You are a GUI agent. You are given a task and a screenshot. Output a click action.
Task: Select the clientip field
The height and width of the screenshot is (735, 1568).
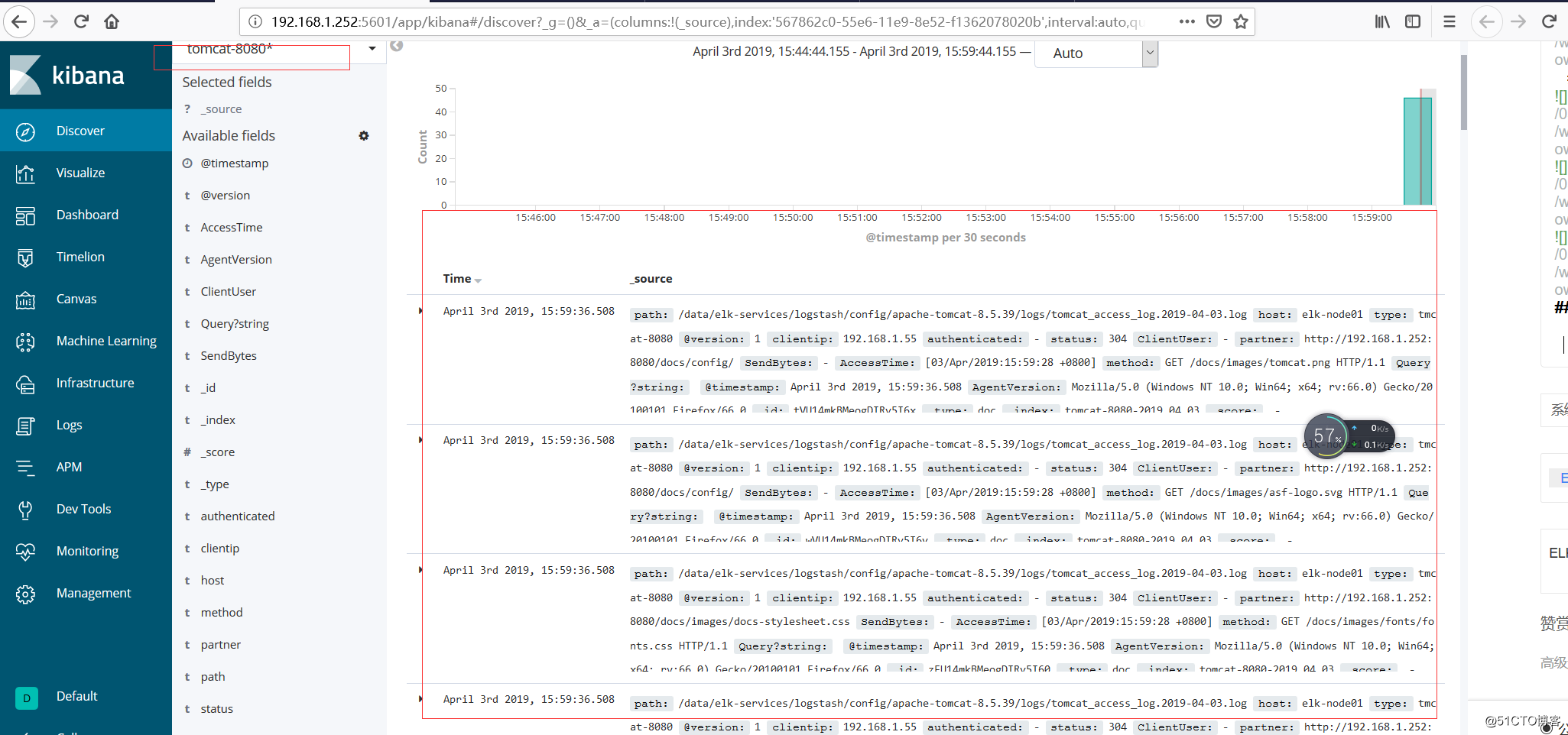click(220, 549)
